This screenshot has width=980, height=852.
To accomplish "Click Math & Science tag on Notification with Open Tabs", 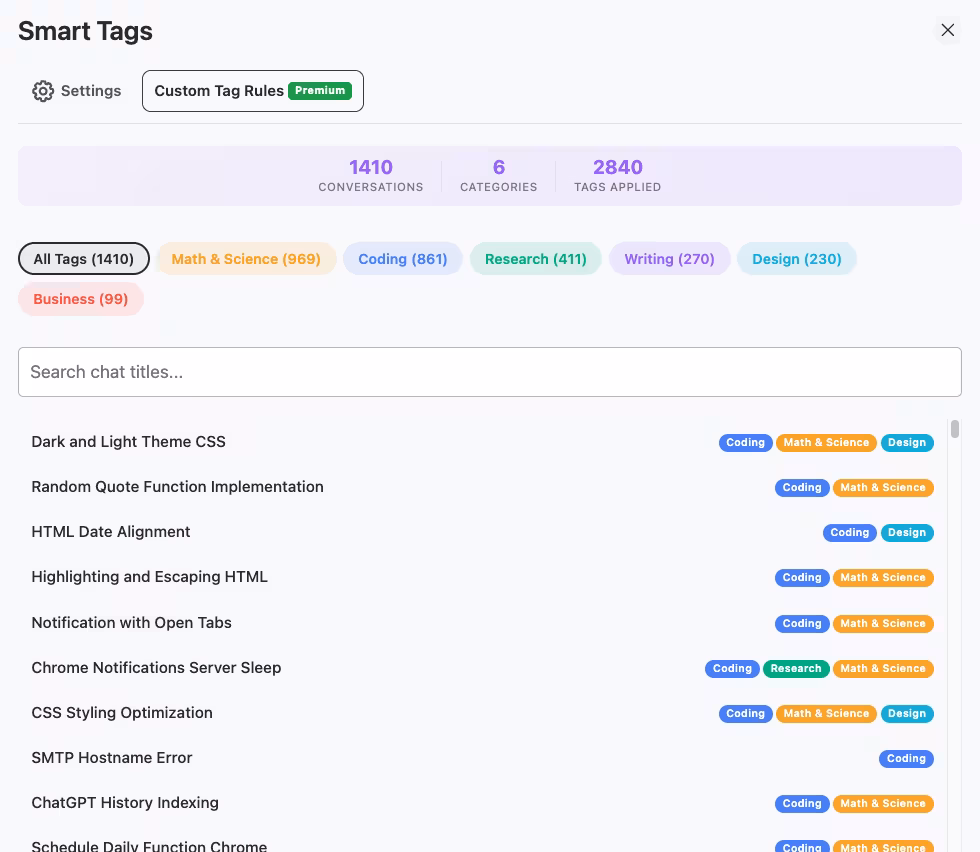I will [883, 623].
